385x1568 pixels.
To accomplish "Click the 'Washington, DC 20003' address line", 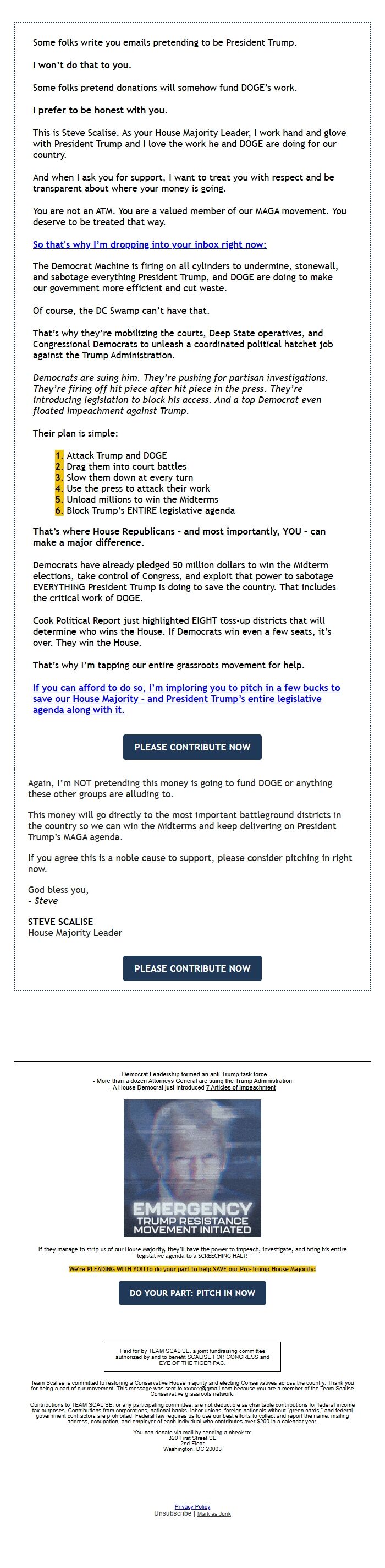I will click(x=192, y=1449).
